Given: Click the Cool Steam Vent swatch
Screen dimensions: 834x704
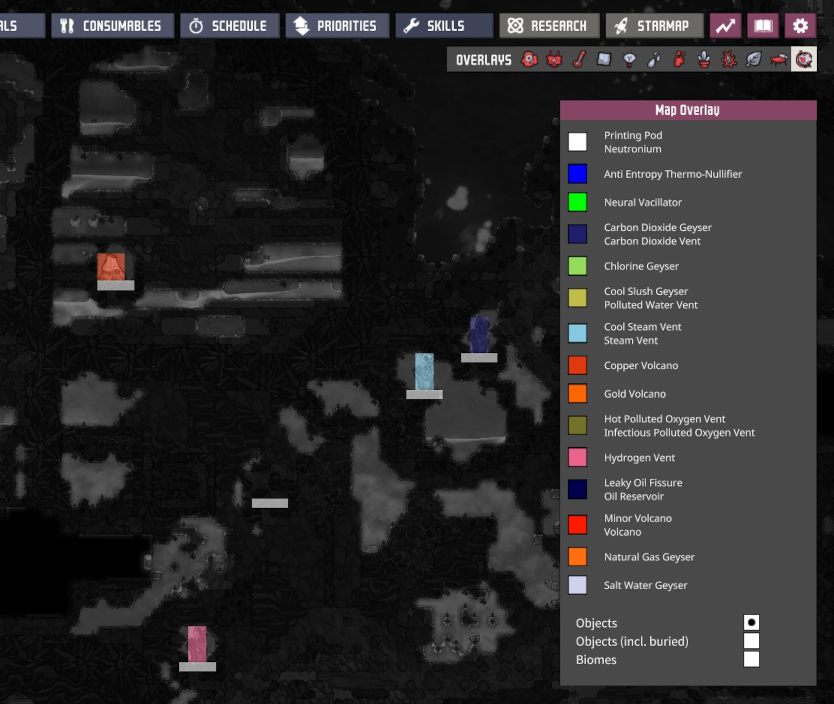Looking at the screenshot, I should point(577,333).
